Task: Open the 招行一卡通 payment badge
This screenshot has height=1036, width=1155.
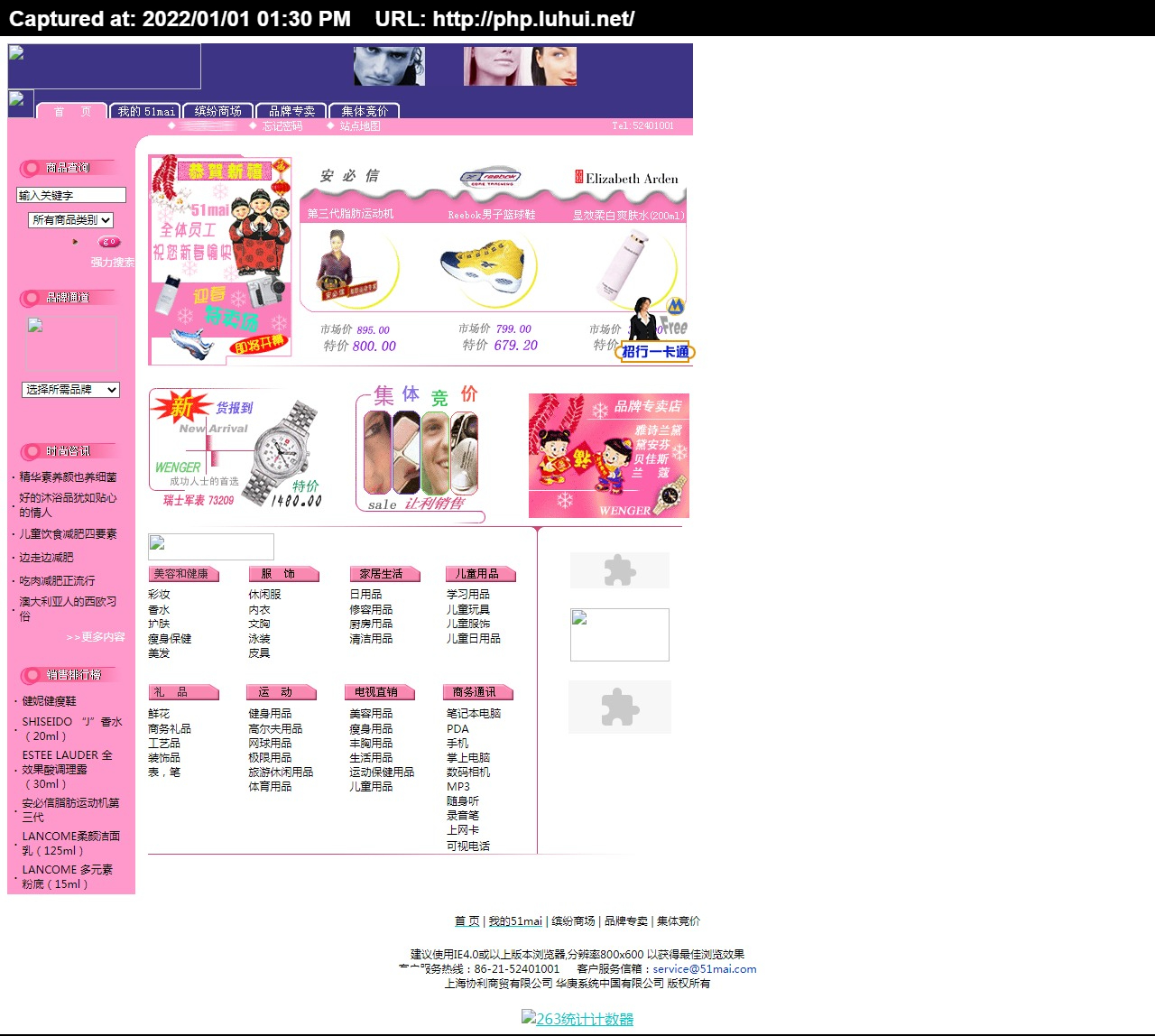Action: pos(655,351)
